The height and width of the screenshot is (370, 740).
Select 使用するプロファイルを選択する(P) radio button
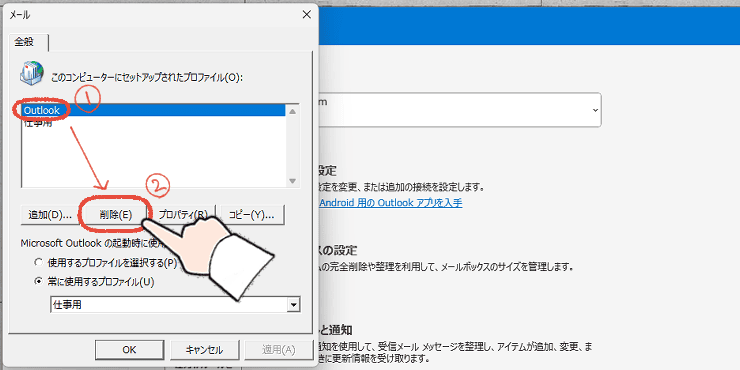[39, 263]
